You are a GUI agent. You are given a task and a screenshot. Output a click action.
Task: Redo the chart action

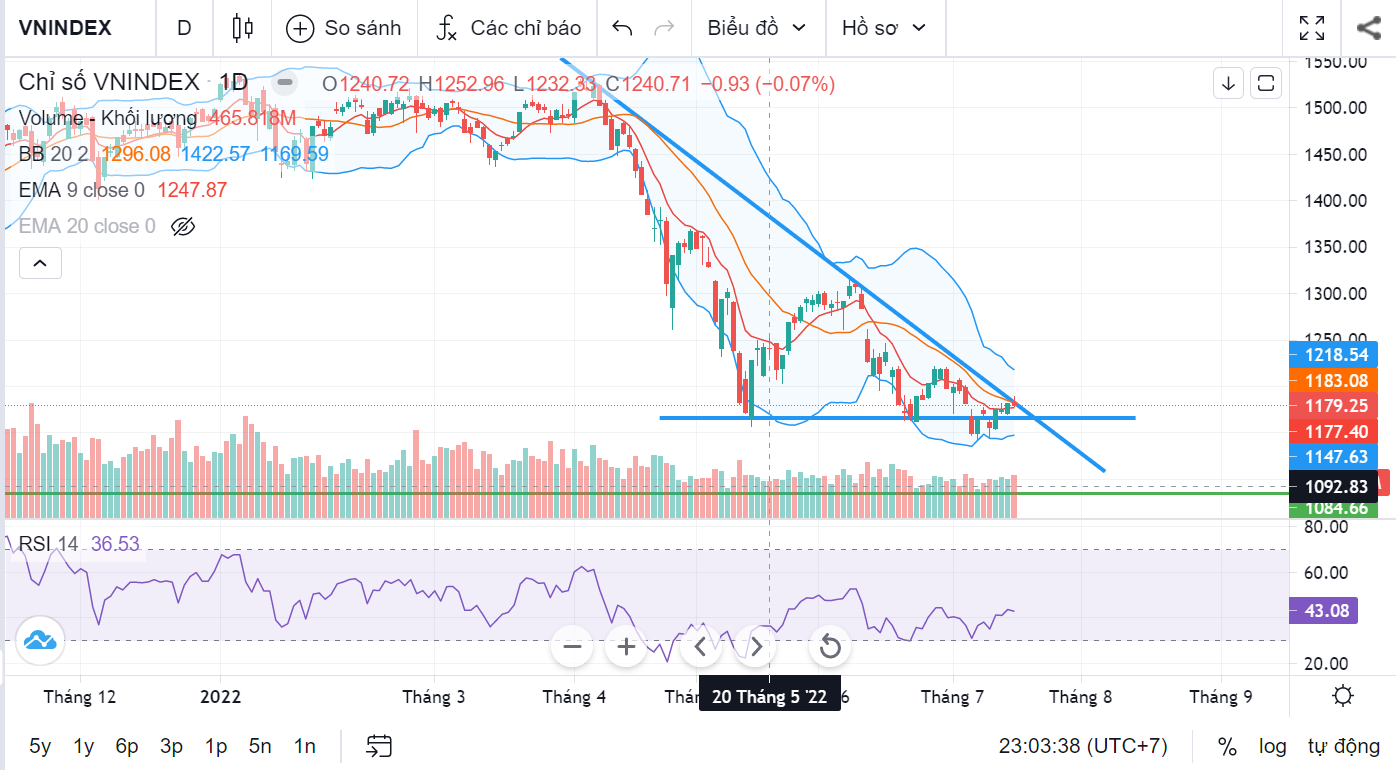[x=664, y=28]
